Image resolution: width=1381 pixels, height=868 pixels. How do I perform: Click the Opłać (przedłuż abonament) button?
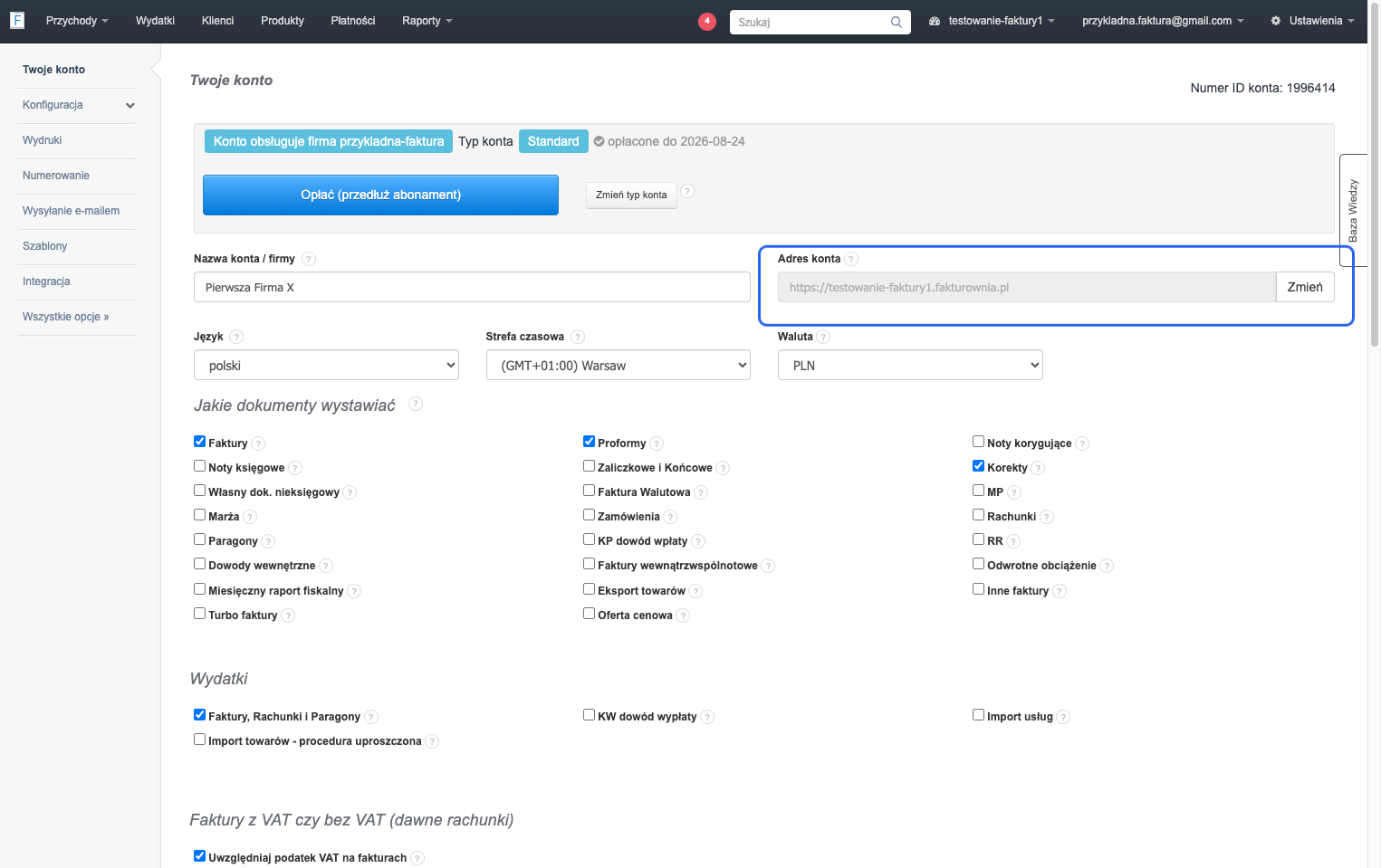click(x=380, y=195)
